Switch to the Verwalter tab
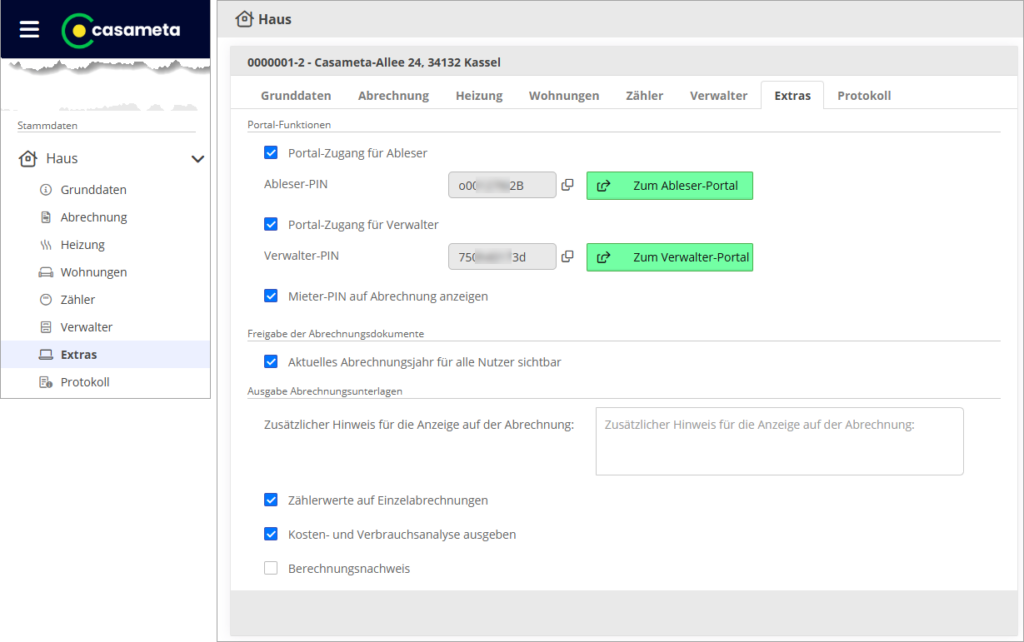This screenshot has width=1024, height=642. (x=718, y=95)
